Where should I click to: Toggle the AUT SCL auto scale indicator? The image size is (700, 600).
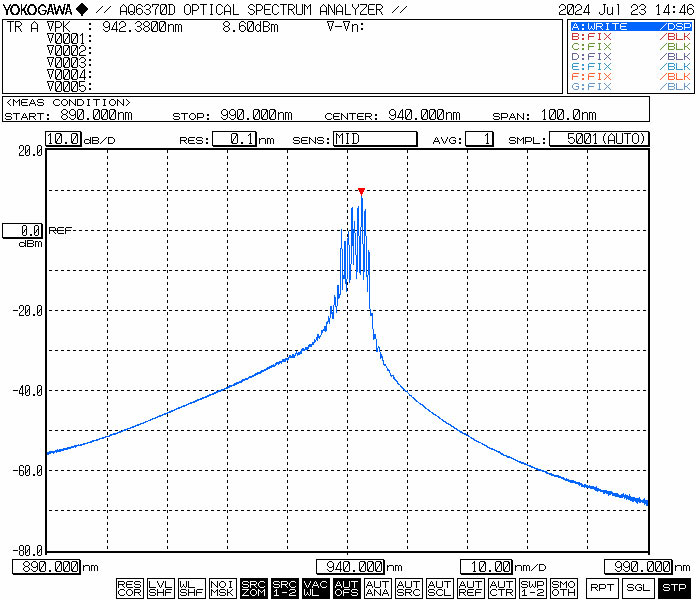click(x=440, y=588)
